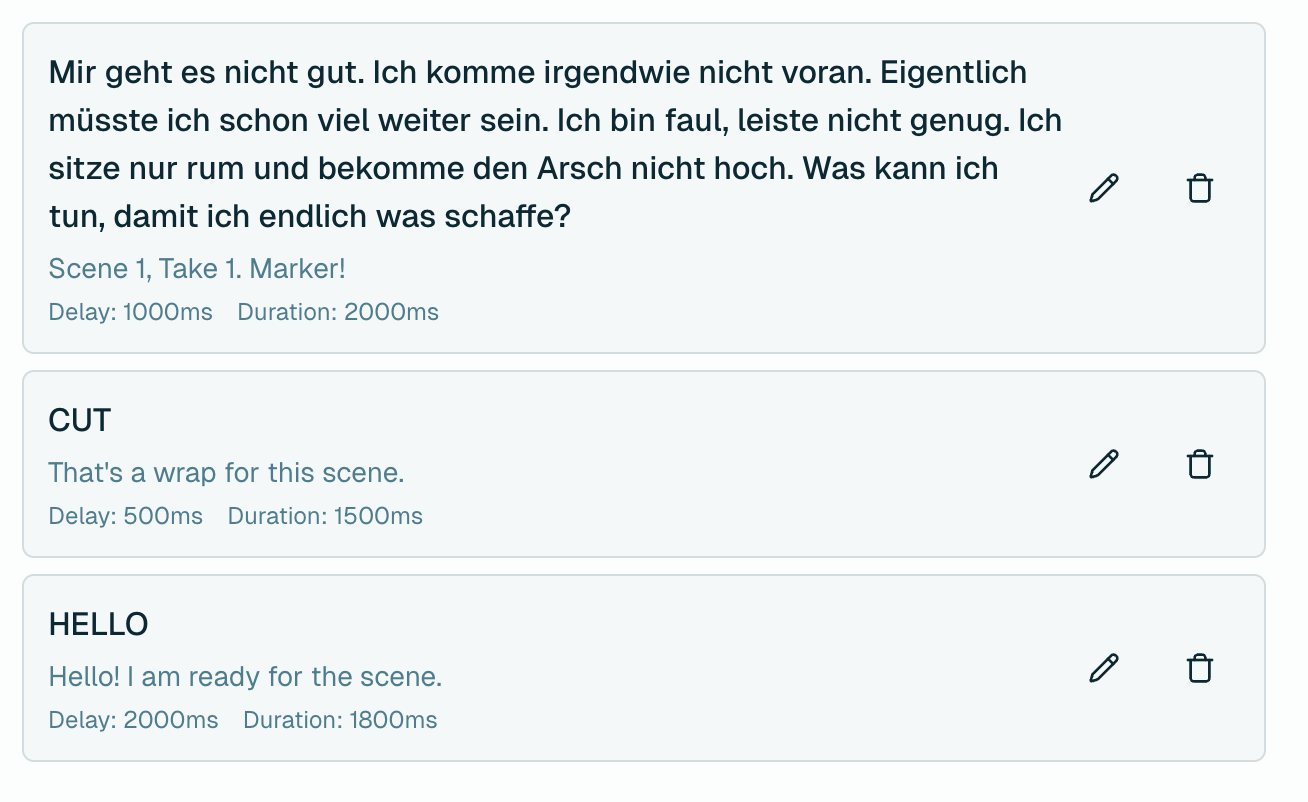This screenshot has height=802, width=1308.
Task: Choose the 'Delay: 2000ms' label
Action: [x=133, y=720]
